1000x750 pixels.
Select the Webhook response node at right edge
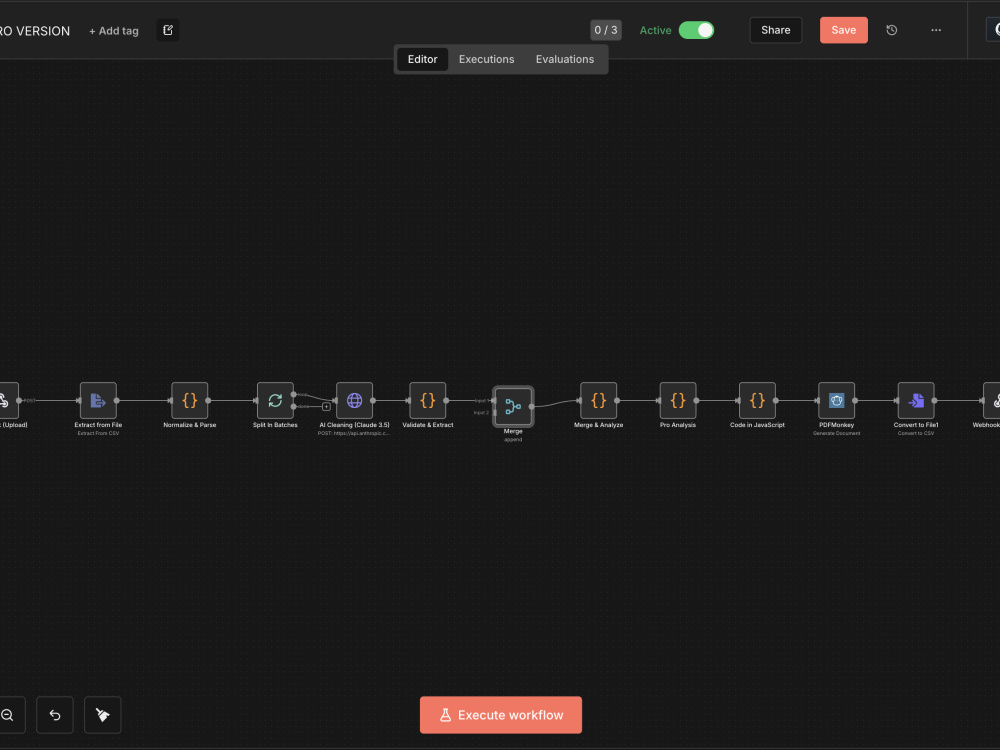[992, 401]
